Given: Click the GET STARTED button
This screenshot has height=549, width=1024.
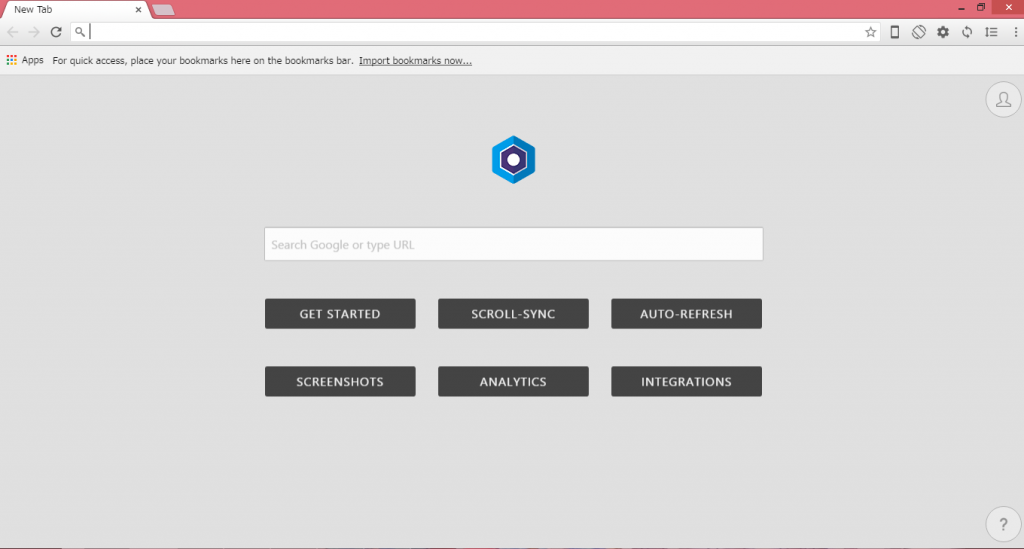Looking at the screenshot, I should pyautogui.click(x=340, y=314).
